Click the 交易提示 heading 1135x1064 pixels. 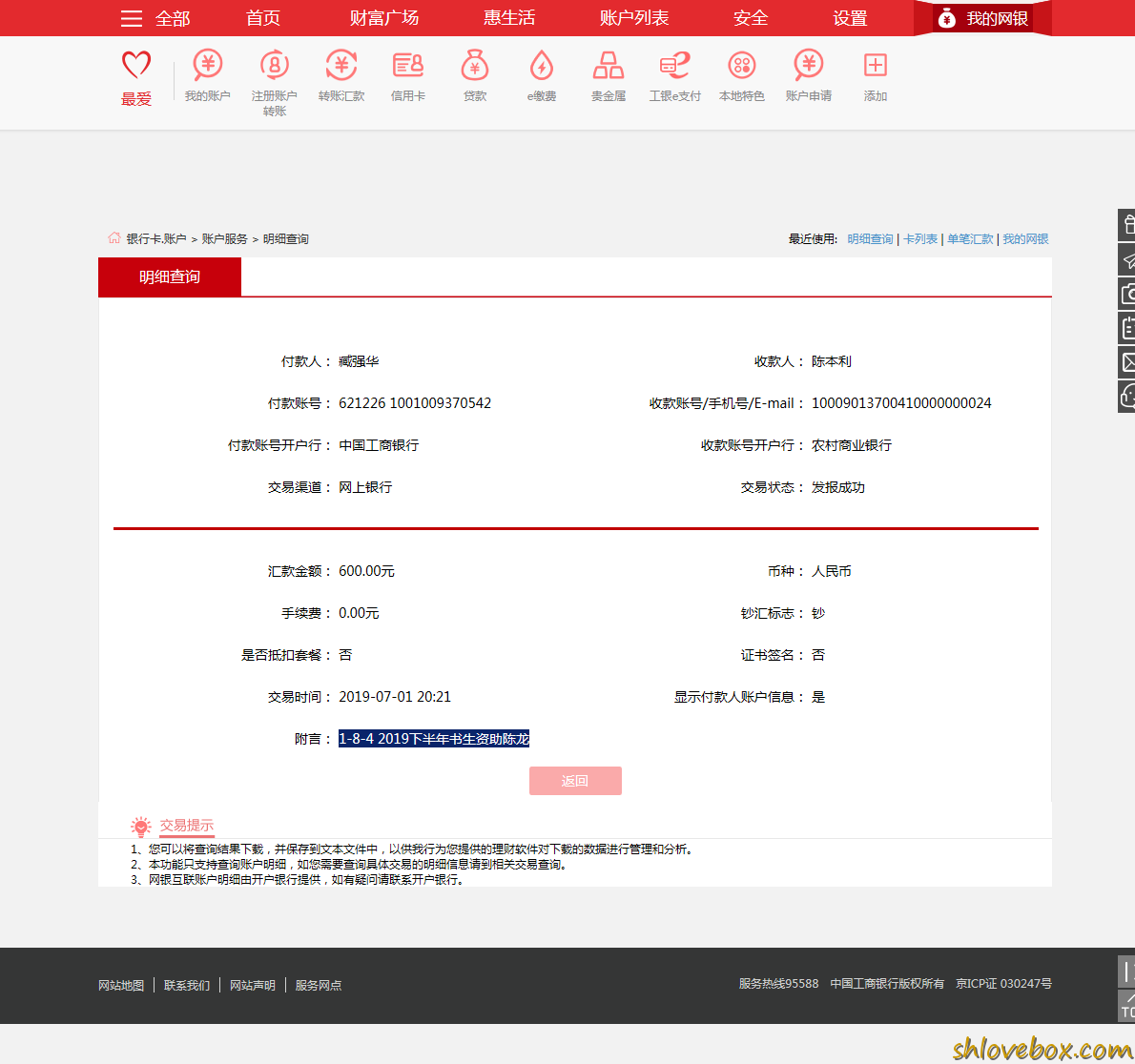click(x=187, y=825)
